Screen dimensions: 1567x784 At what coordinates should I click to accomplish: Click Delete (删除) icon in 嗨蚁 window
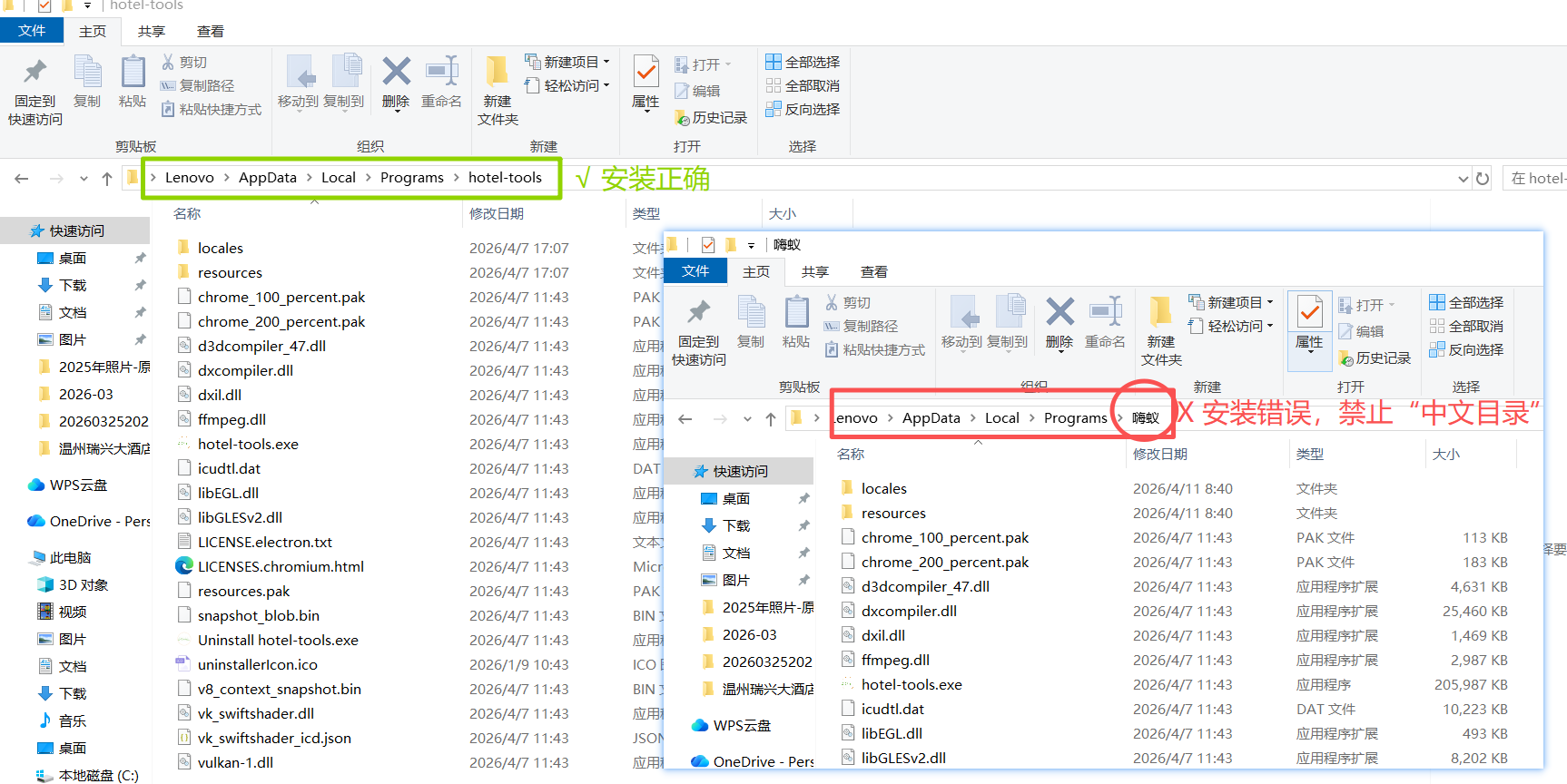1059,313
